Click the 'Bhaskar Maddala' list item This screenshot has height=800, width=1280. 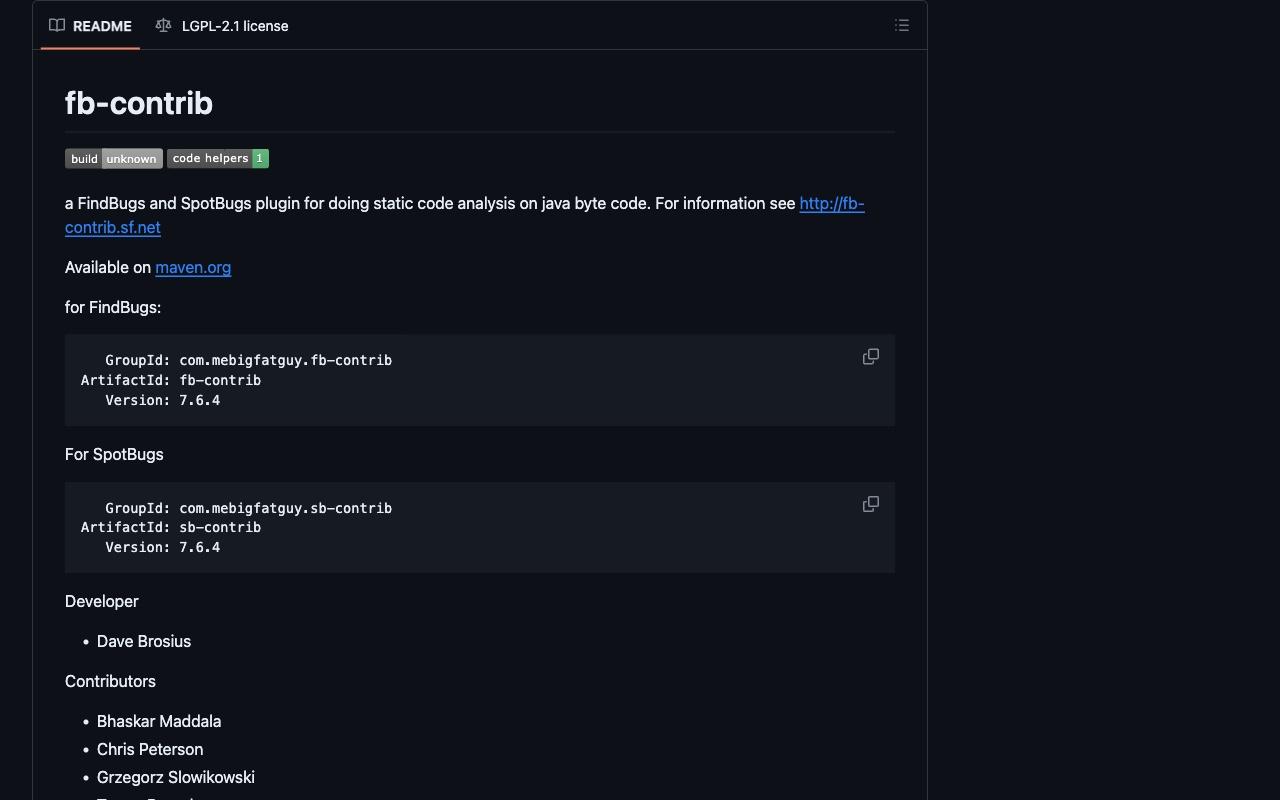tap(159, 721)
